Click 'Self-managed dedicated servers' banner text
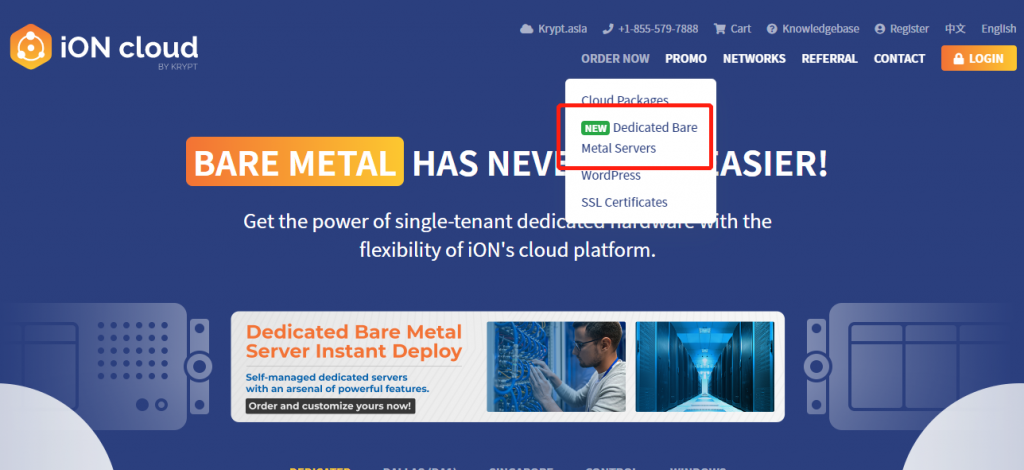This screenshot has width=1024, height=470. pyautogui.click(x=327, y=377)
